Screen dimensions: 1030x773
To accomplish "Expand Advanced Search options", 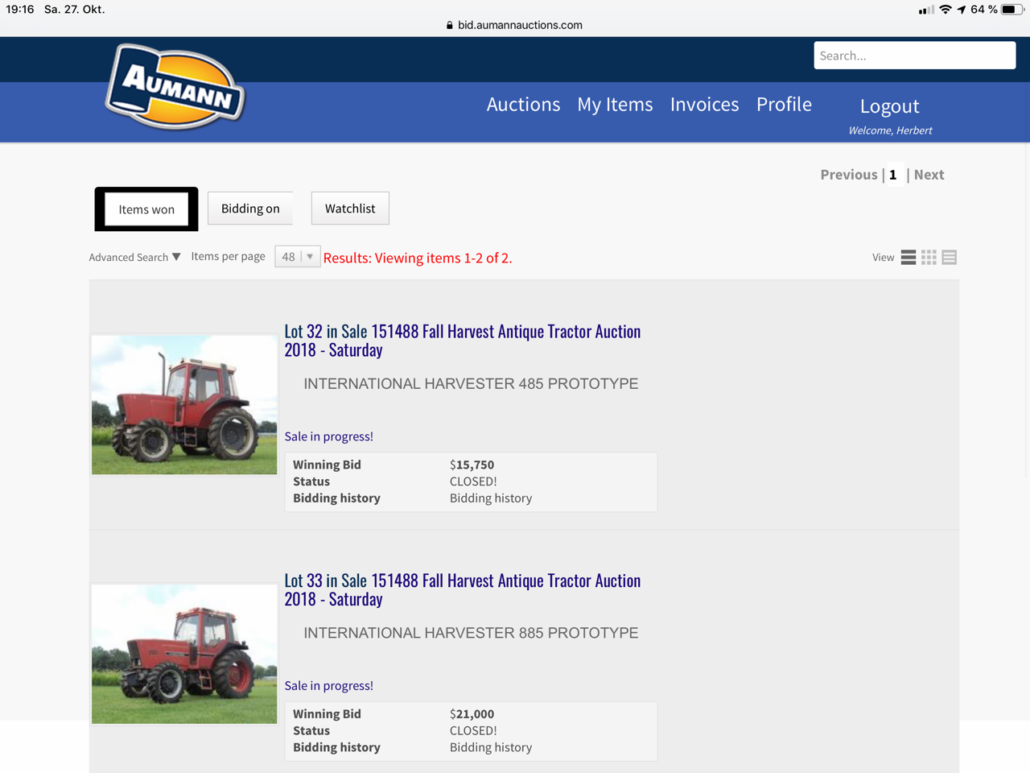I will [x=135, y=257].
